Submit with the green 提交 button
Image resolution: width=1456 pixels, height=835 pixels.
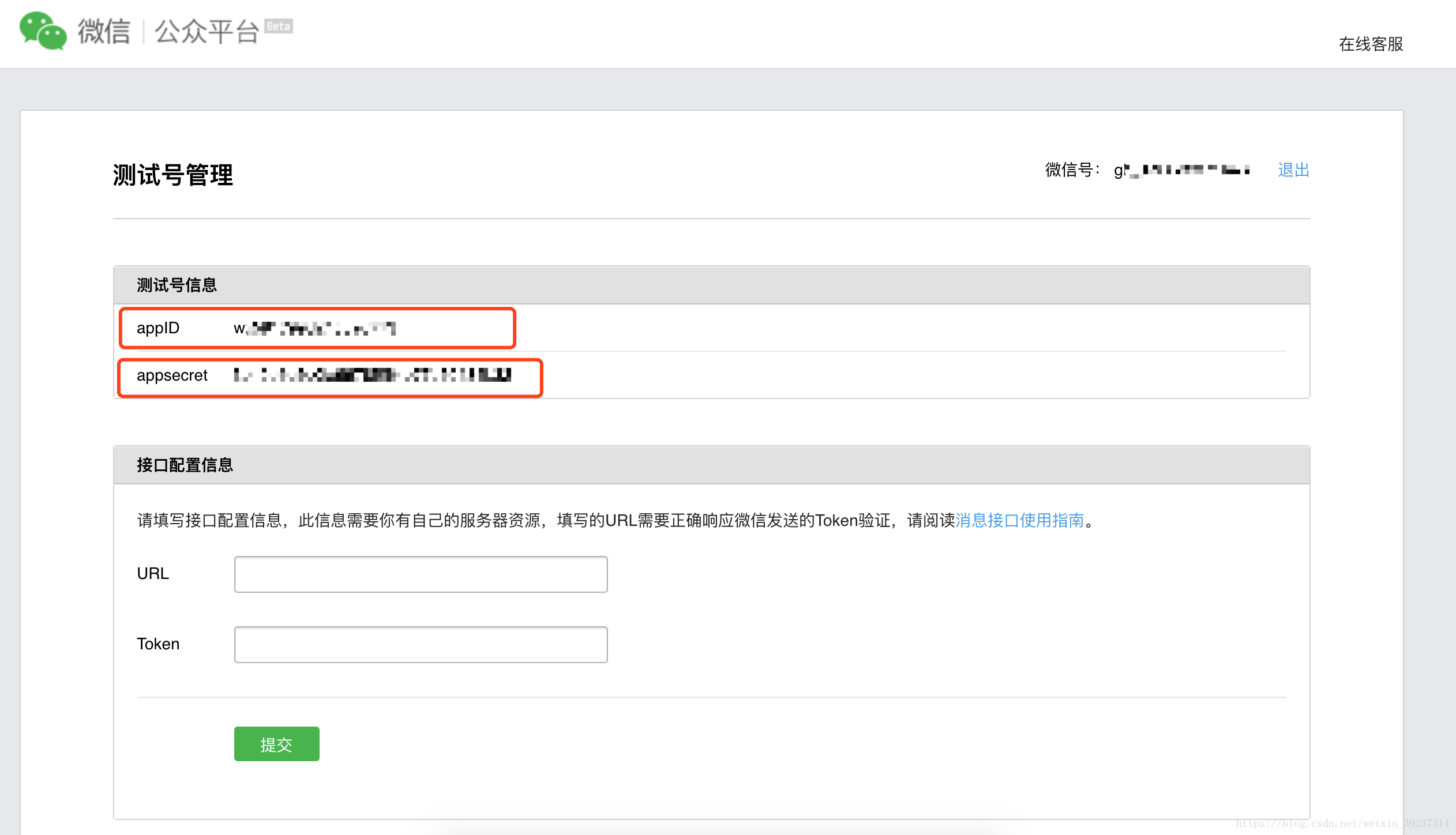276,744
